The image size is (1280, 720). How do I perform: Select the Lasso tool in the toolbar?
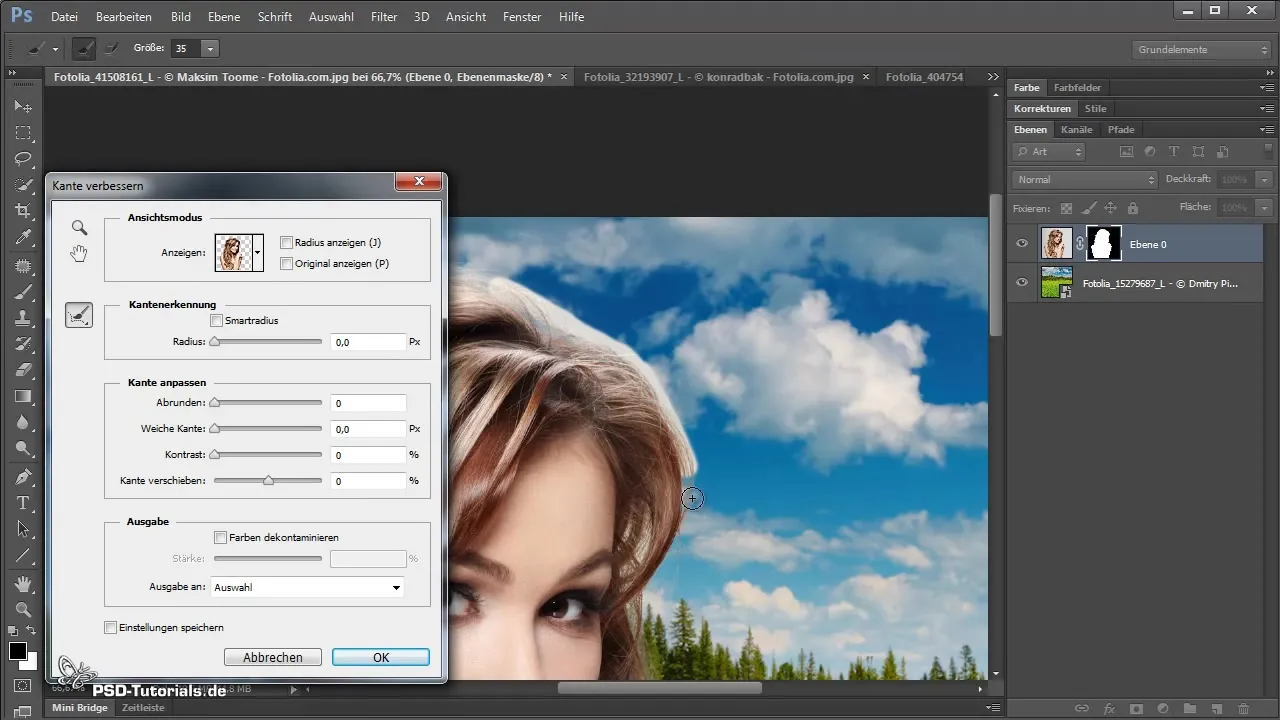23,159
